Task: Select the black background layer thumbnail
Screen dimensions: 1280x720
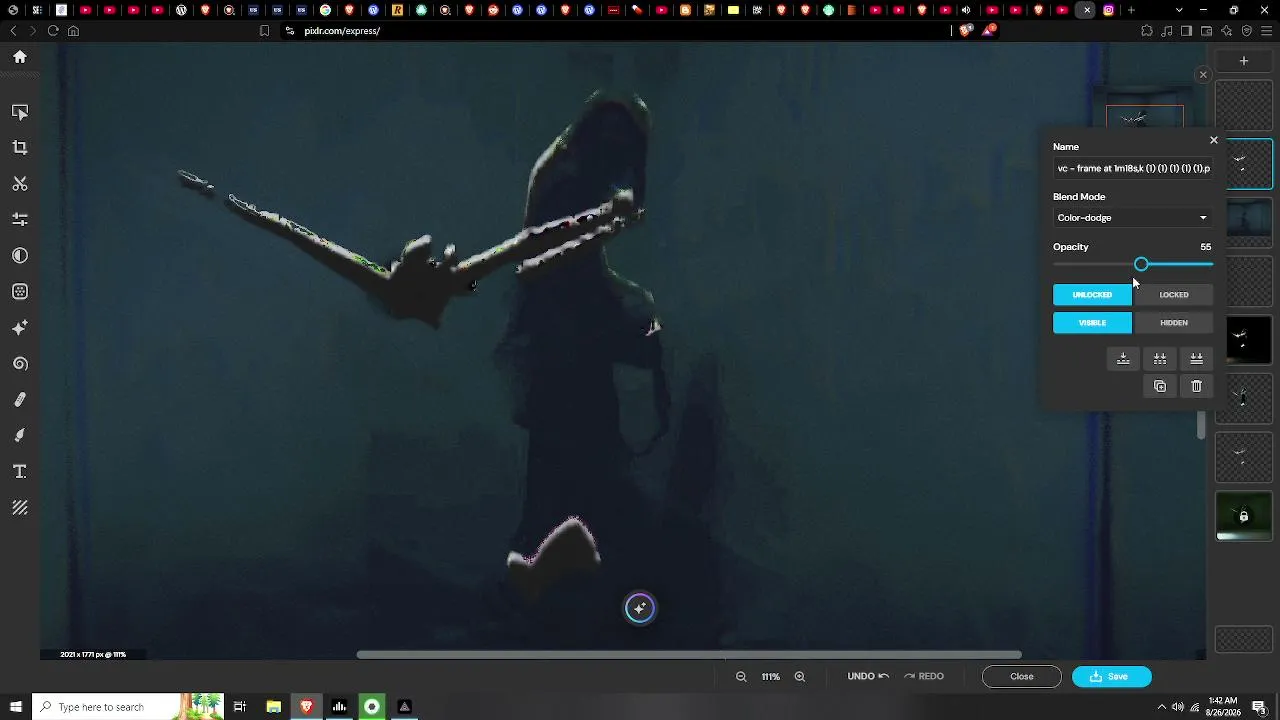Action: tap(1244, 340)
